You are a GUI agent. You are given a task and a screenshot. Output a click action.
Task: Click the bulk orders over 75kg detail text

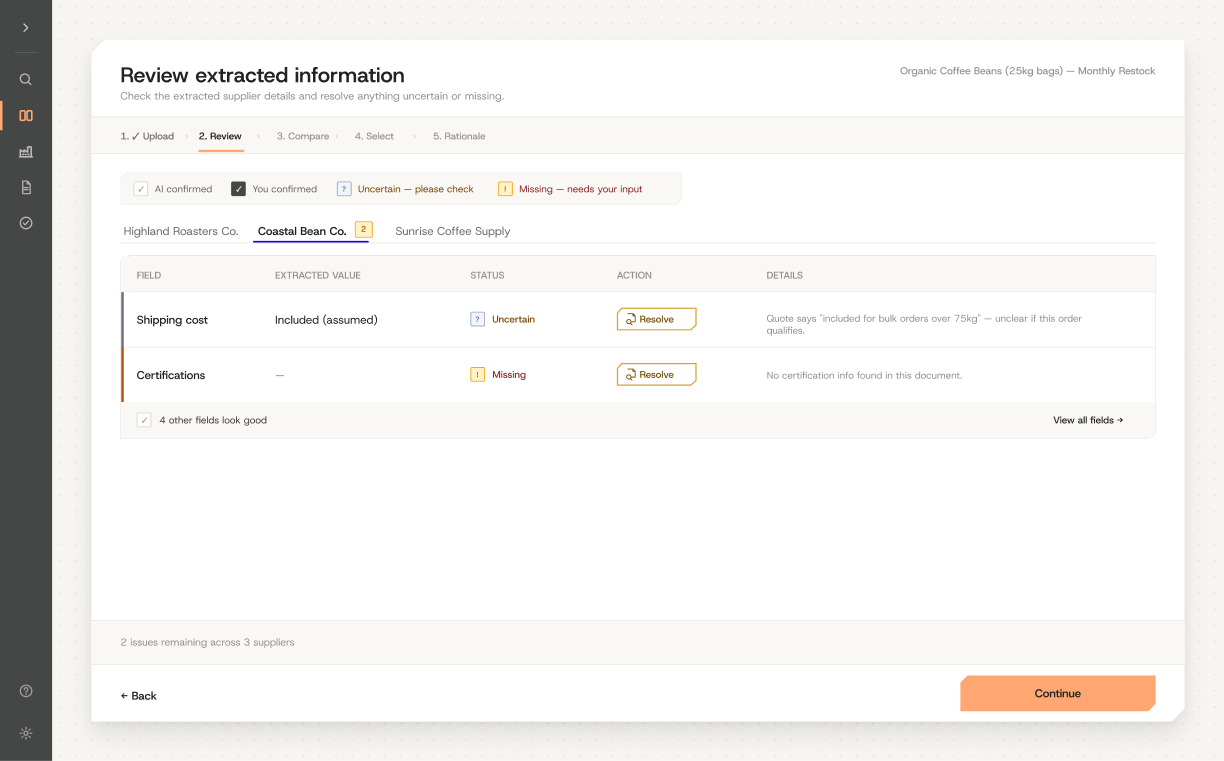pos(924,324)
